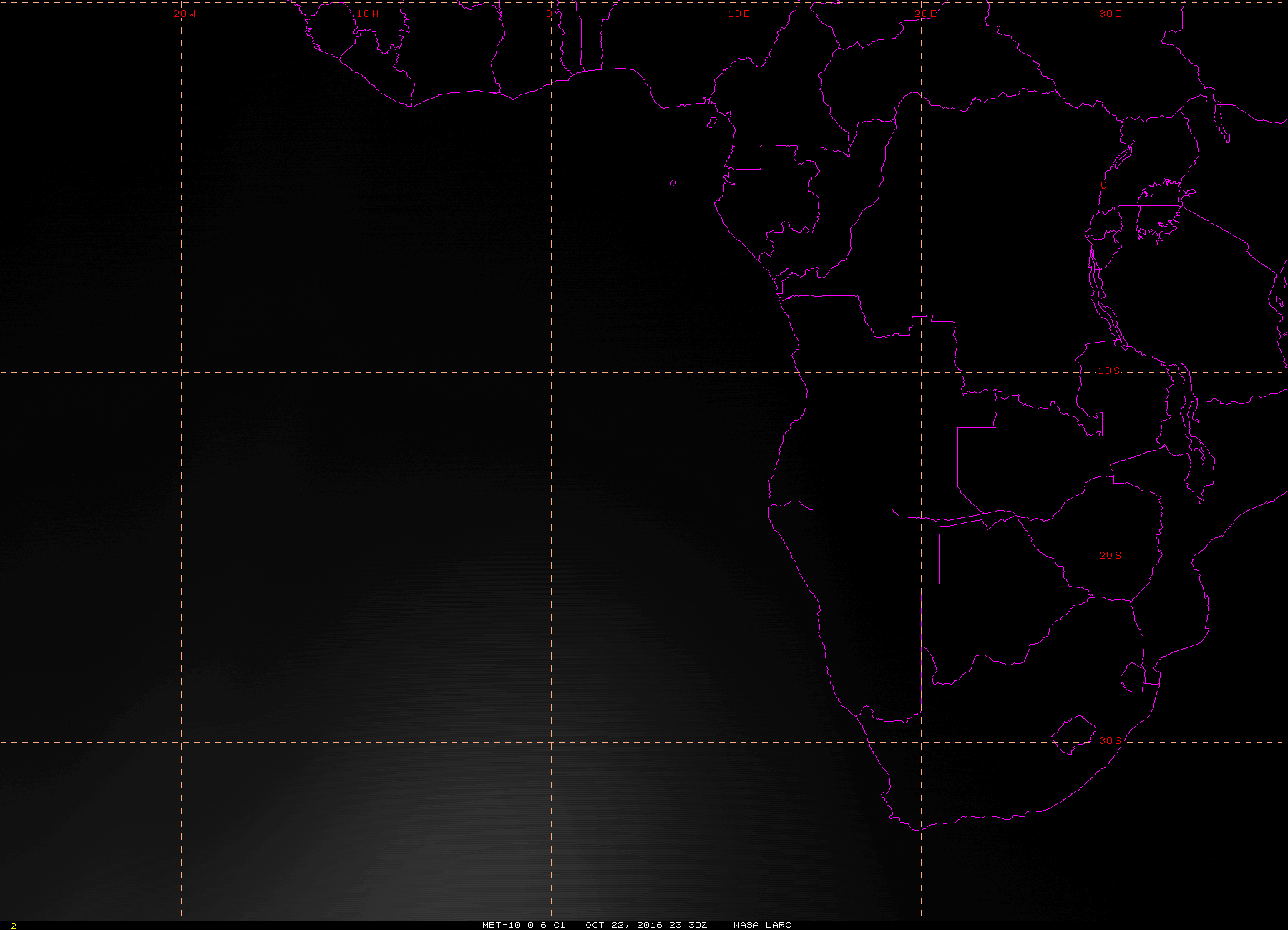Click the 20S latitude label
This screenshot has width=1288, height=930.
(x=1110, y=555)
